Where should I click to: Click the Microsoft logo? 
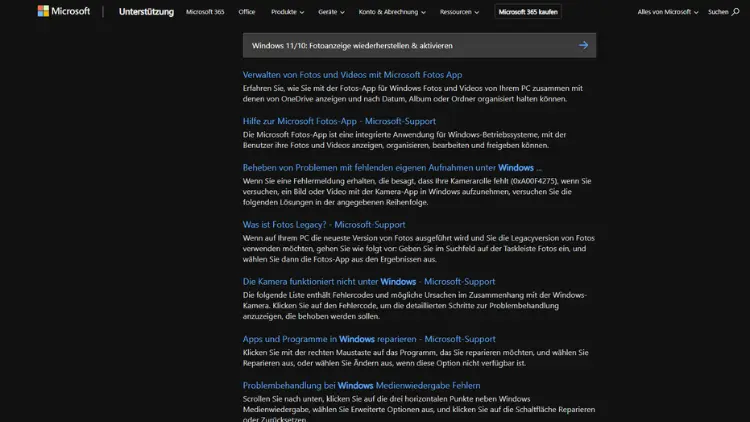click(x=64, y=11)
